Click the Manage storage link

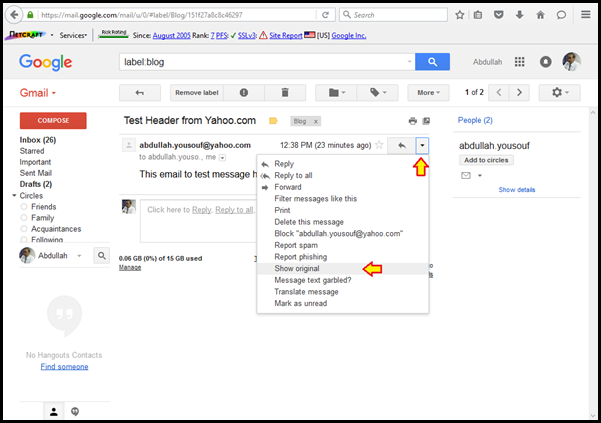click(x=130, y=267)
